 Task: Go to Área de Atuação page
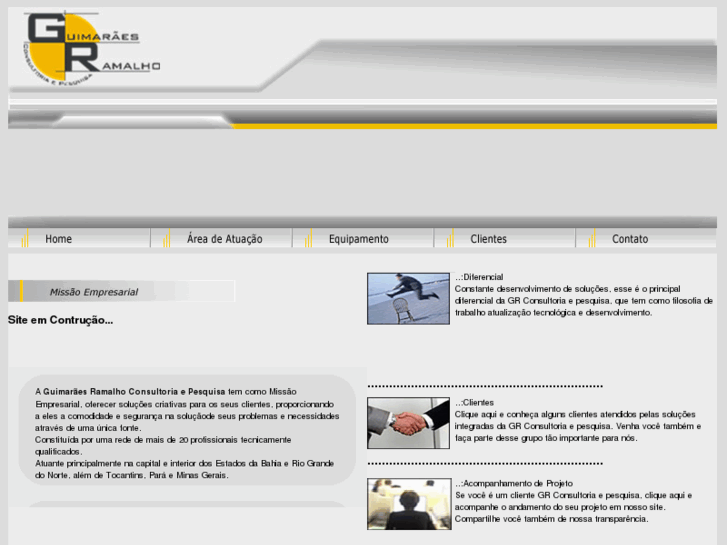pyautogui.click(x=224, y=239)
